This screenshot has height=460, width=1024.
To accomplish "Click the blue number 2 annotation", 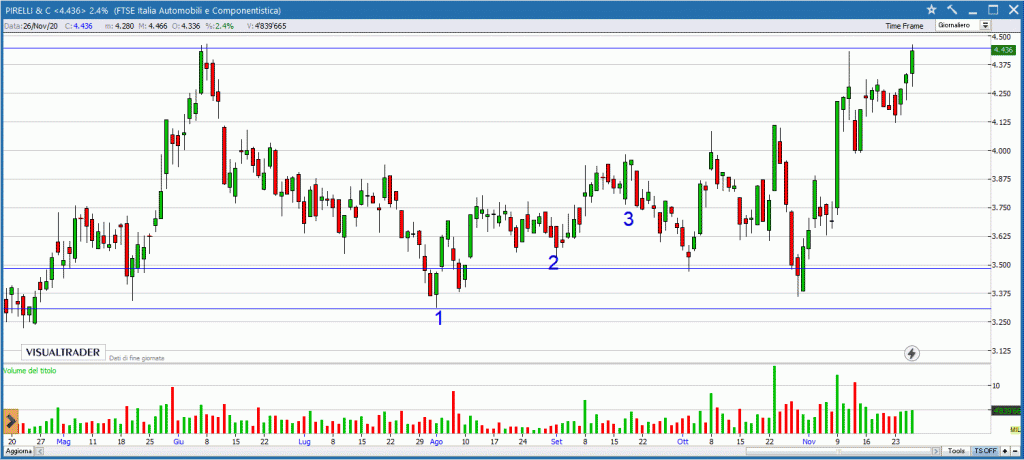I will 553,263.
